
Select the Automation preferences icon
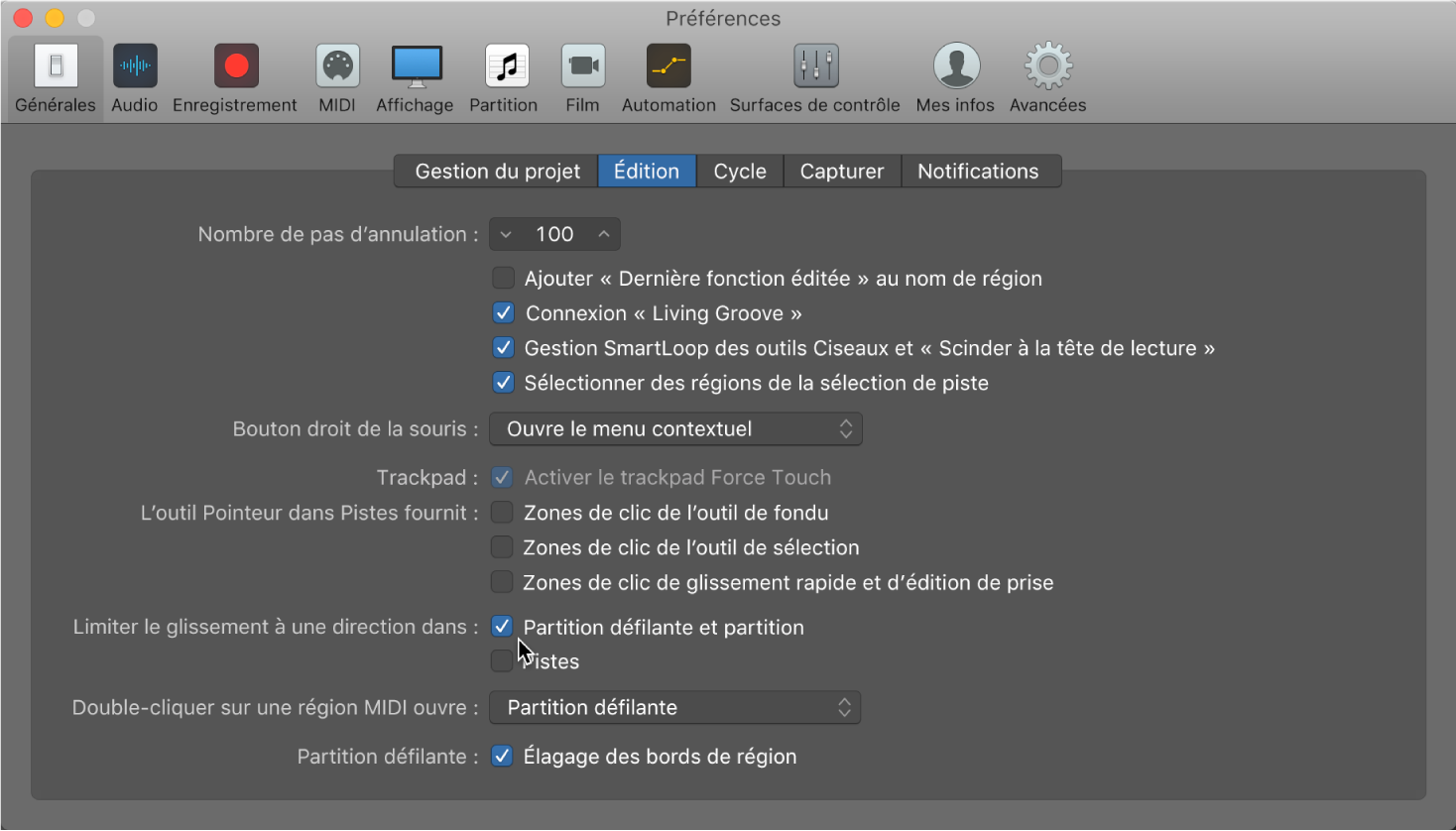[668, 67]
